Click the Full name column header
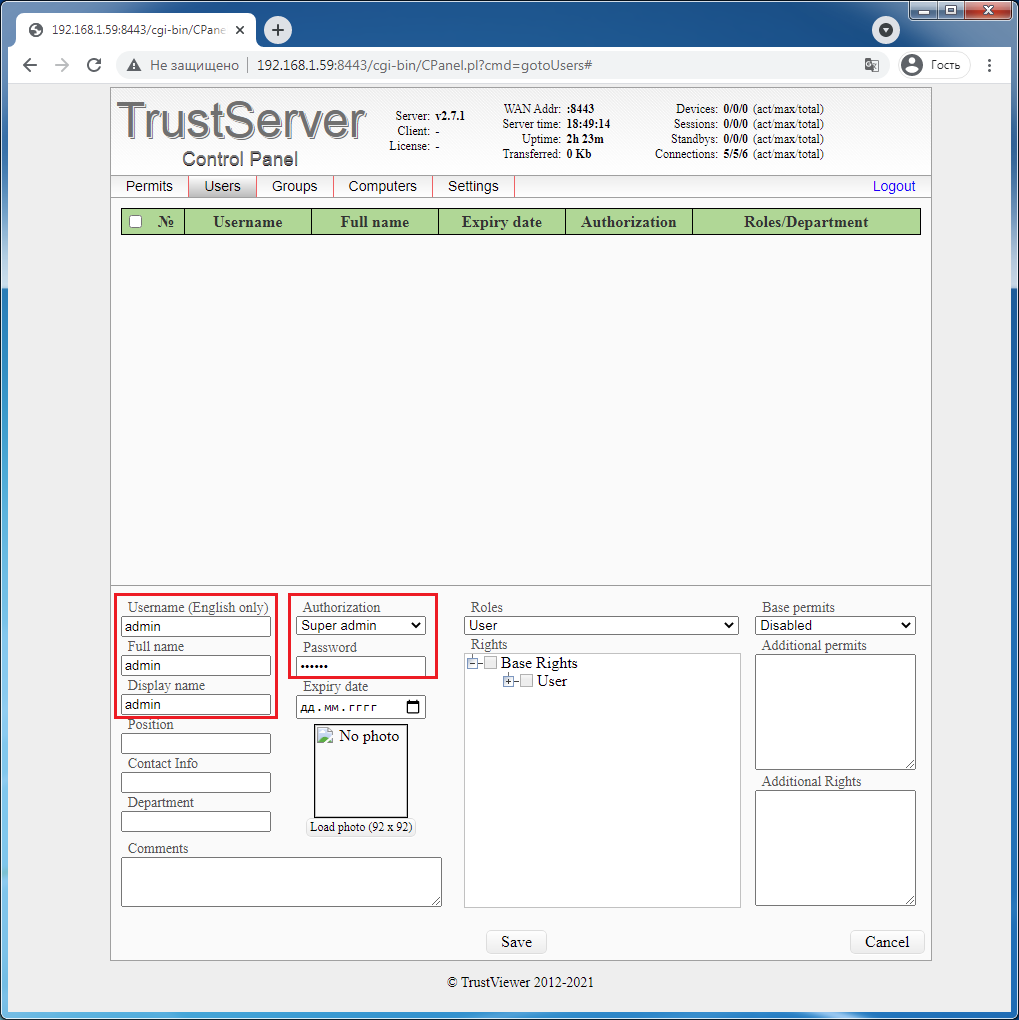The width and height of the screenshot is (1019, 1020). (x=375, y=222)
